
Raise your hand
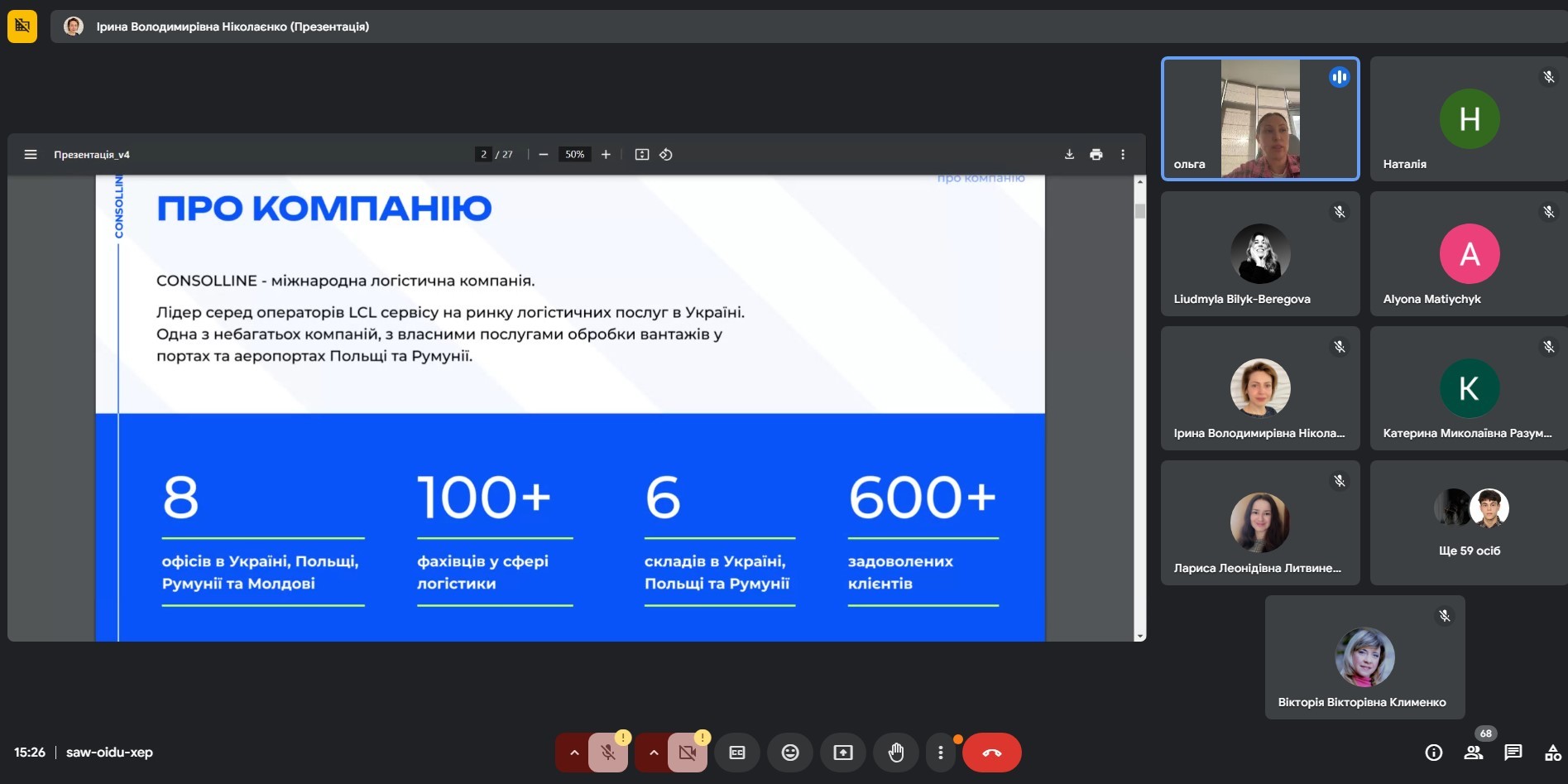click(x=896, y=753)
